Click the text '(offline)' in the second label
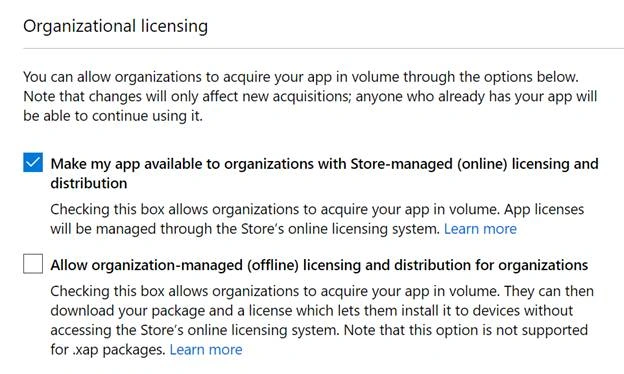Image resolution: width=624 pixels, height=374 pixels. (273, 265)
